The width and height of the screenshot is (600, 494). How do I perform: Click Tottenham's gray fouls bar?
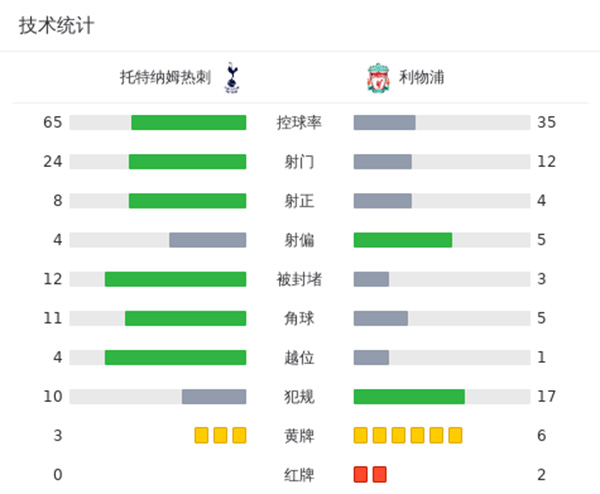(x=214, y=397)
